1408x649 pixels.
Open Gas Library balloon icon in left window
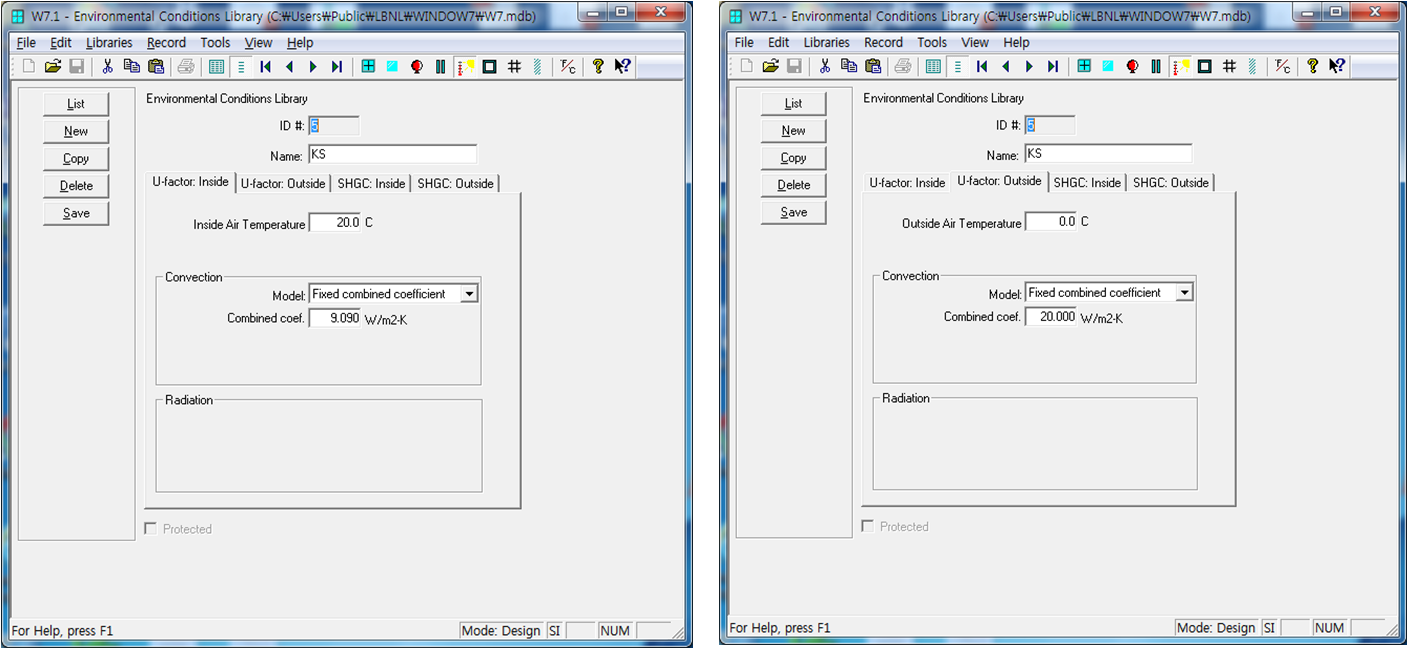tap(416, 67)
